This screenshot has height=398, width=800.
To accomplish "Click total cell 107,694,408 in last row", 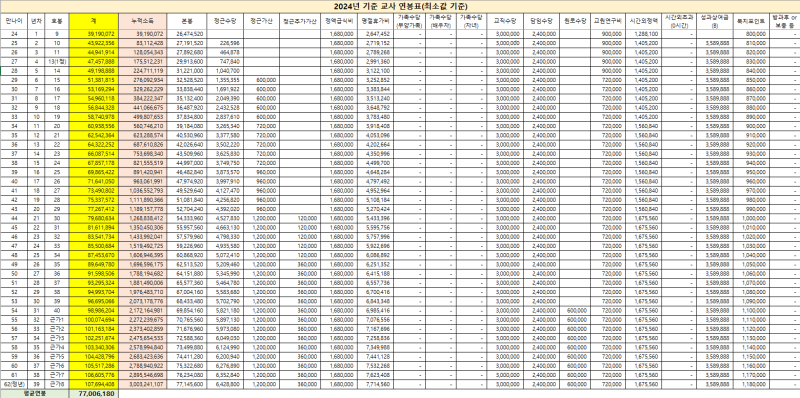I will point(94,383).
